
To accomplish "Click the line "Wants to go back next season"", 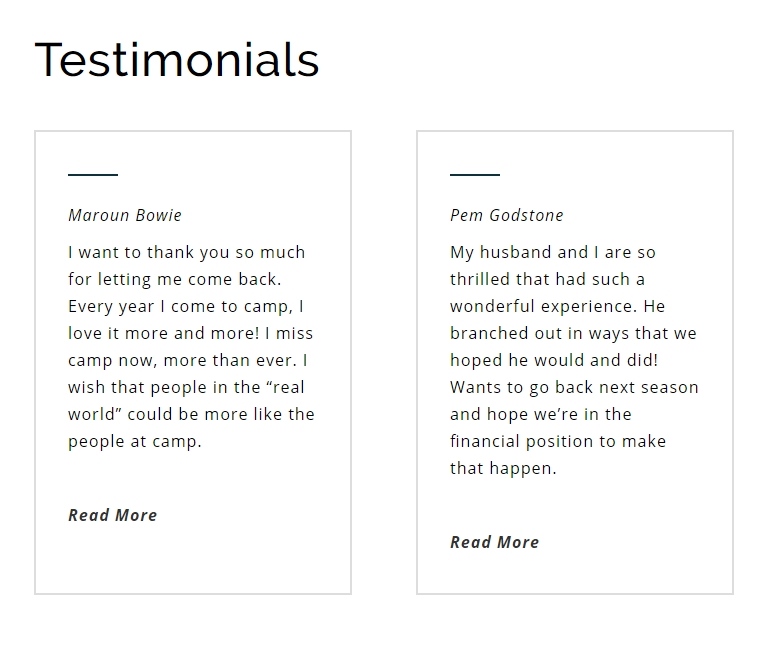I will click(574, 387).
